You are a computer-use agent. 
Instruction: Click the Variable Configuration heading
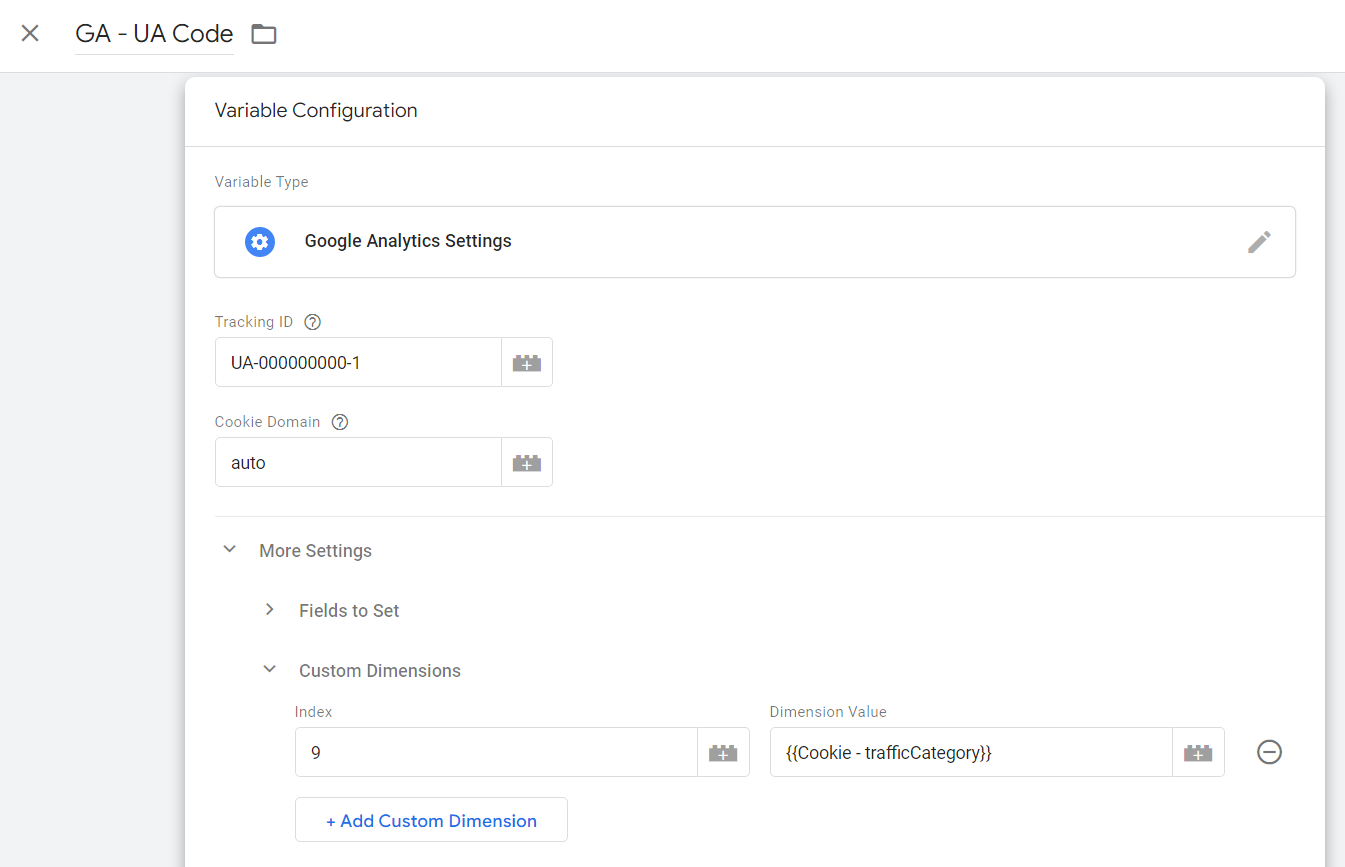[x=316, y=111]
